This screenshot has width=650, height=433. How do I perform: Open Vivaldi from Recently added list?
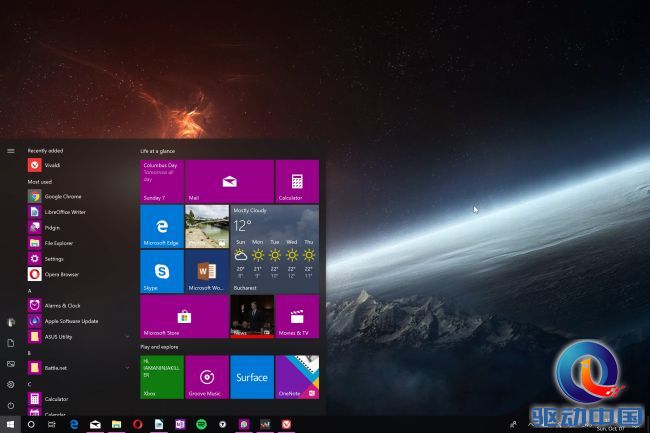coord(79,165)
